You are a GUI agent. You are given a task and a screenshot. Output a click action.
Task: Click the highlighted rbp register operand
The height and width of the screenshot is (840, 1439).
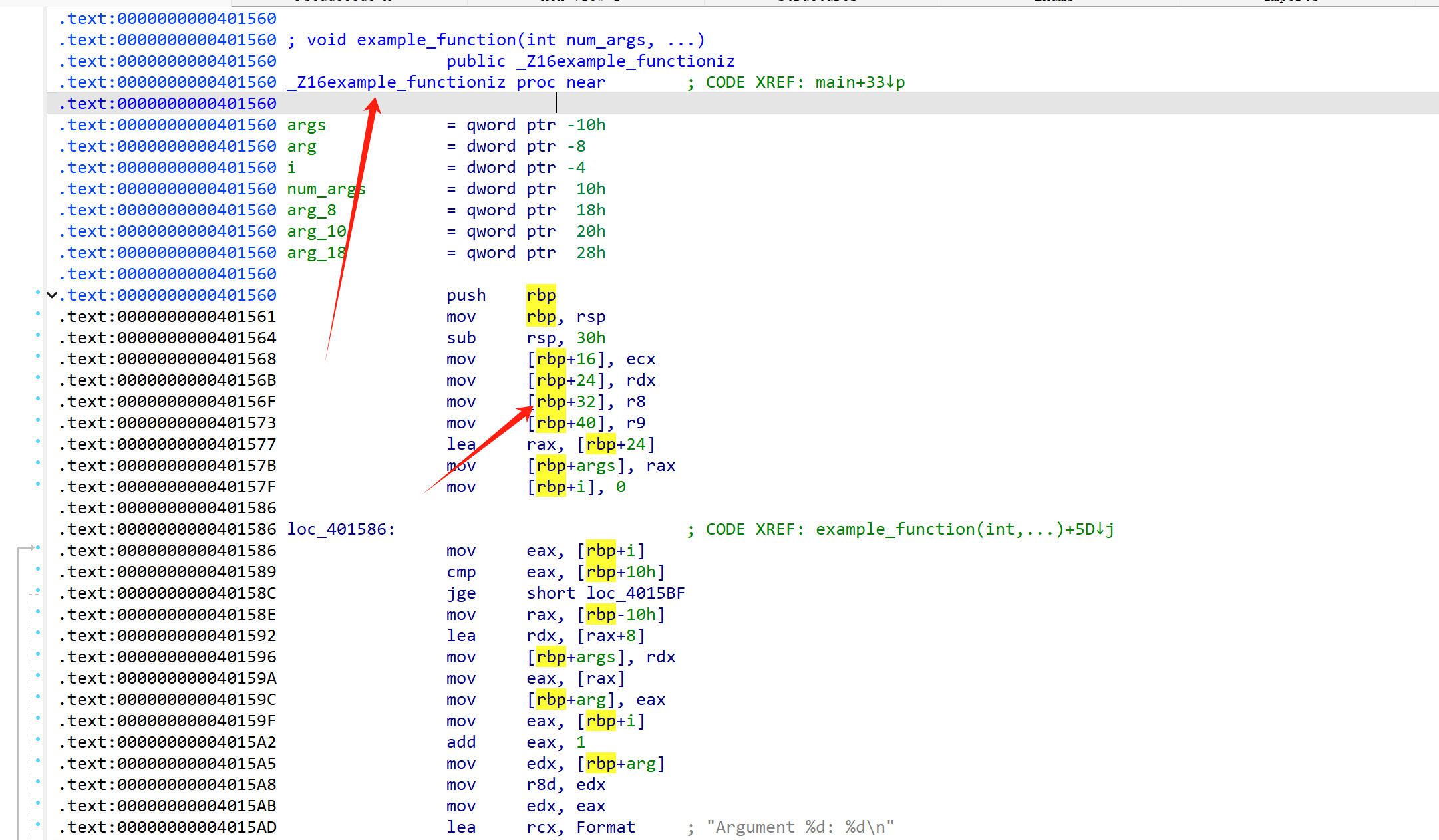[541, 295]
